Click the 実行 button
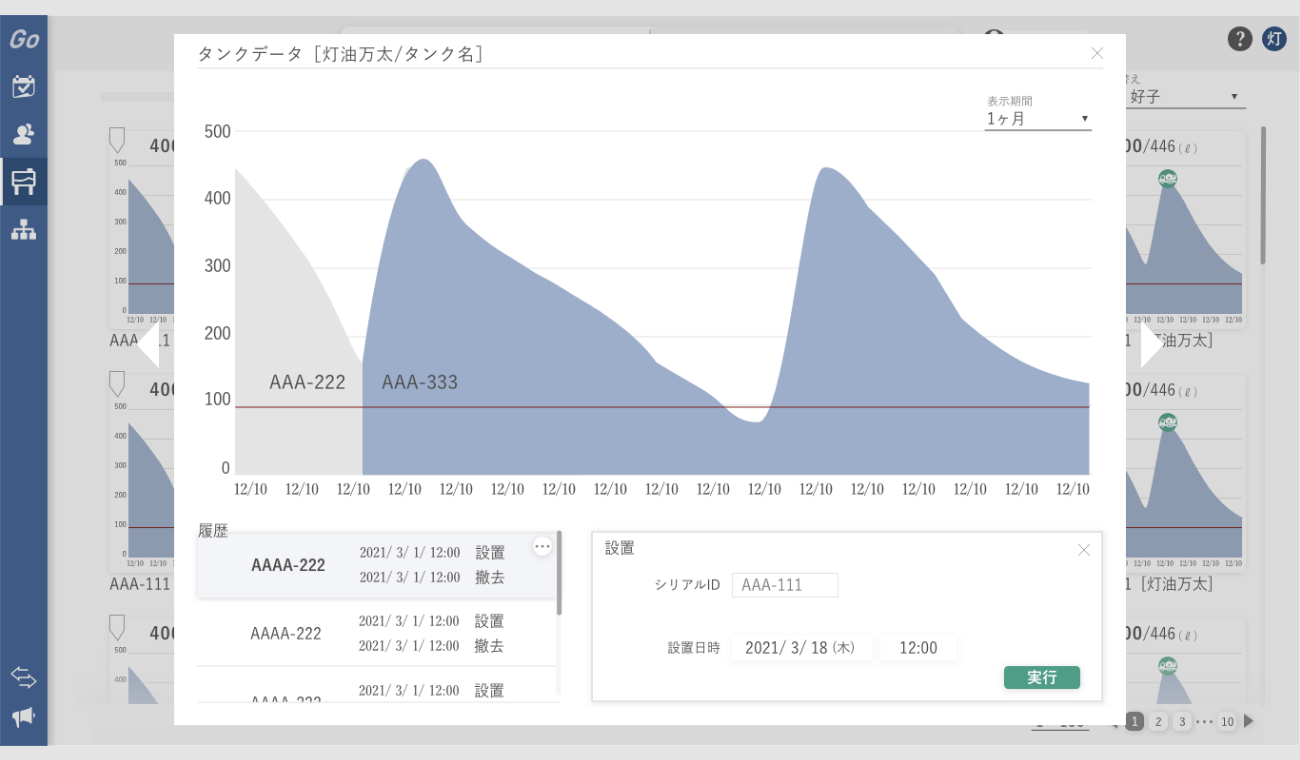The width and height of the screenshot is (1300, 760). (x=1042, y=677)
